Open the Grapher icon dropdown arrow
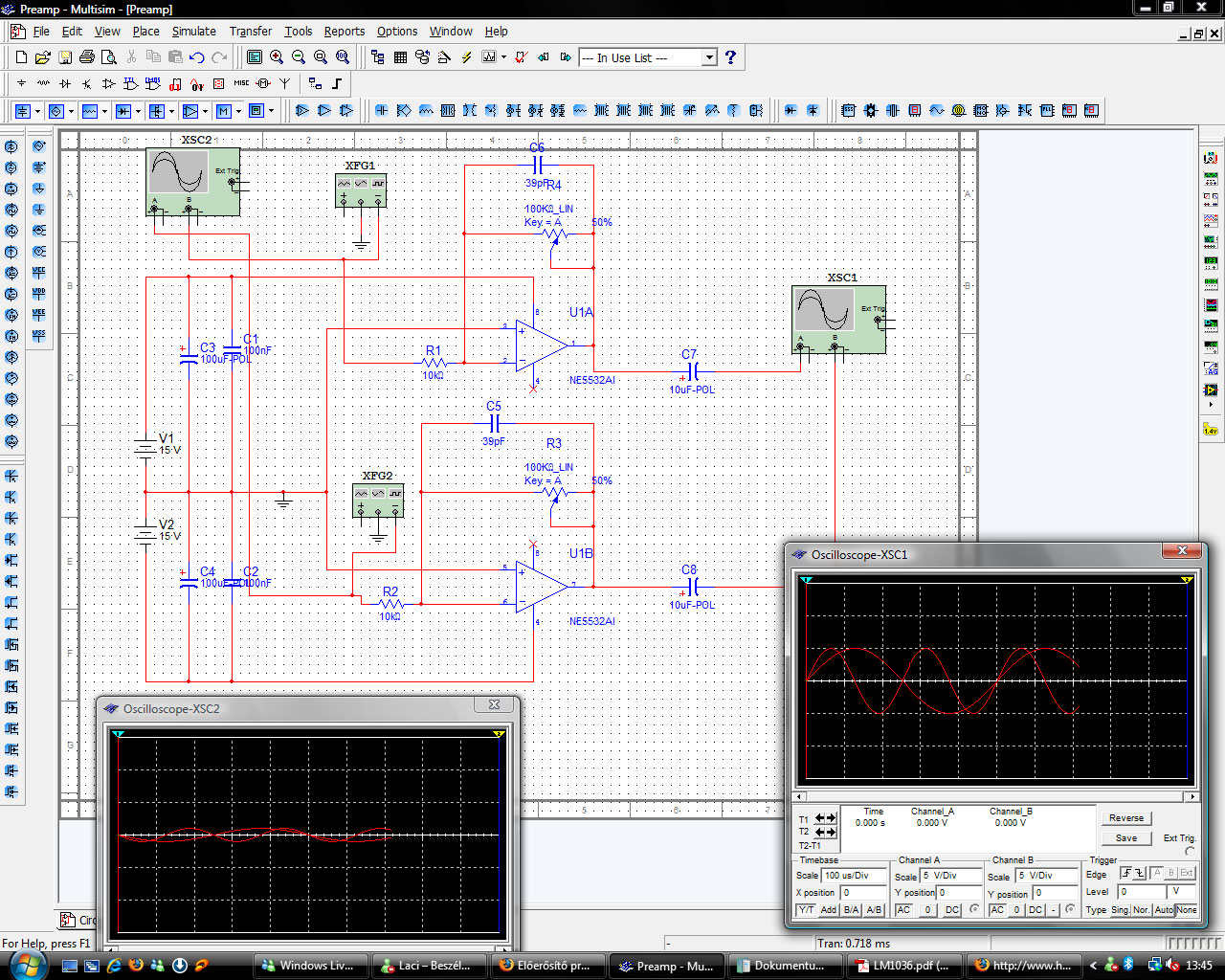Viewport: 1225px width, 980px height. (x=503, y=57)
